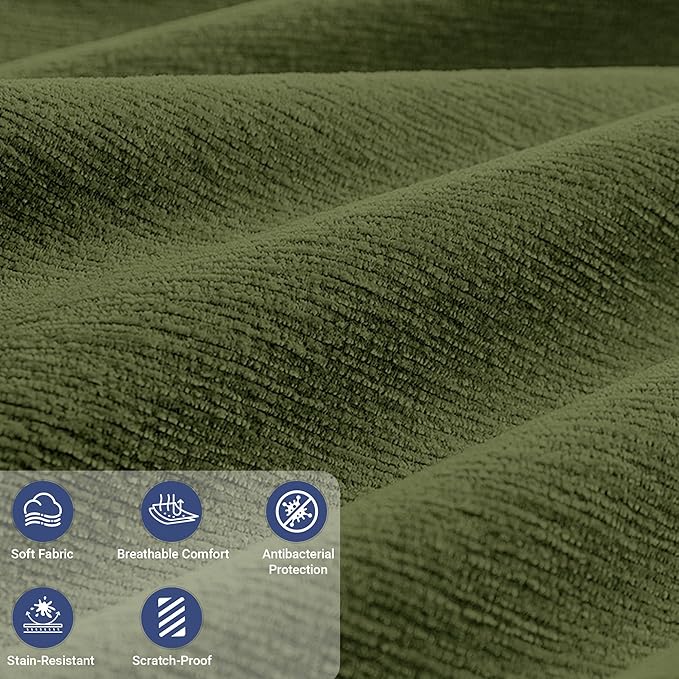The width and height of the screenshot is (679, 679).
Task: Select the 'Scratch-Proof' label text
Action: pyautogui.click(x=172, y=660)
